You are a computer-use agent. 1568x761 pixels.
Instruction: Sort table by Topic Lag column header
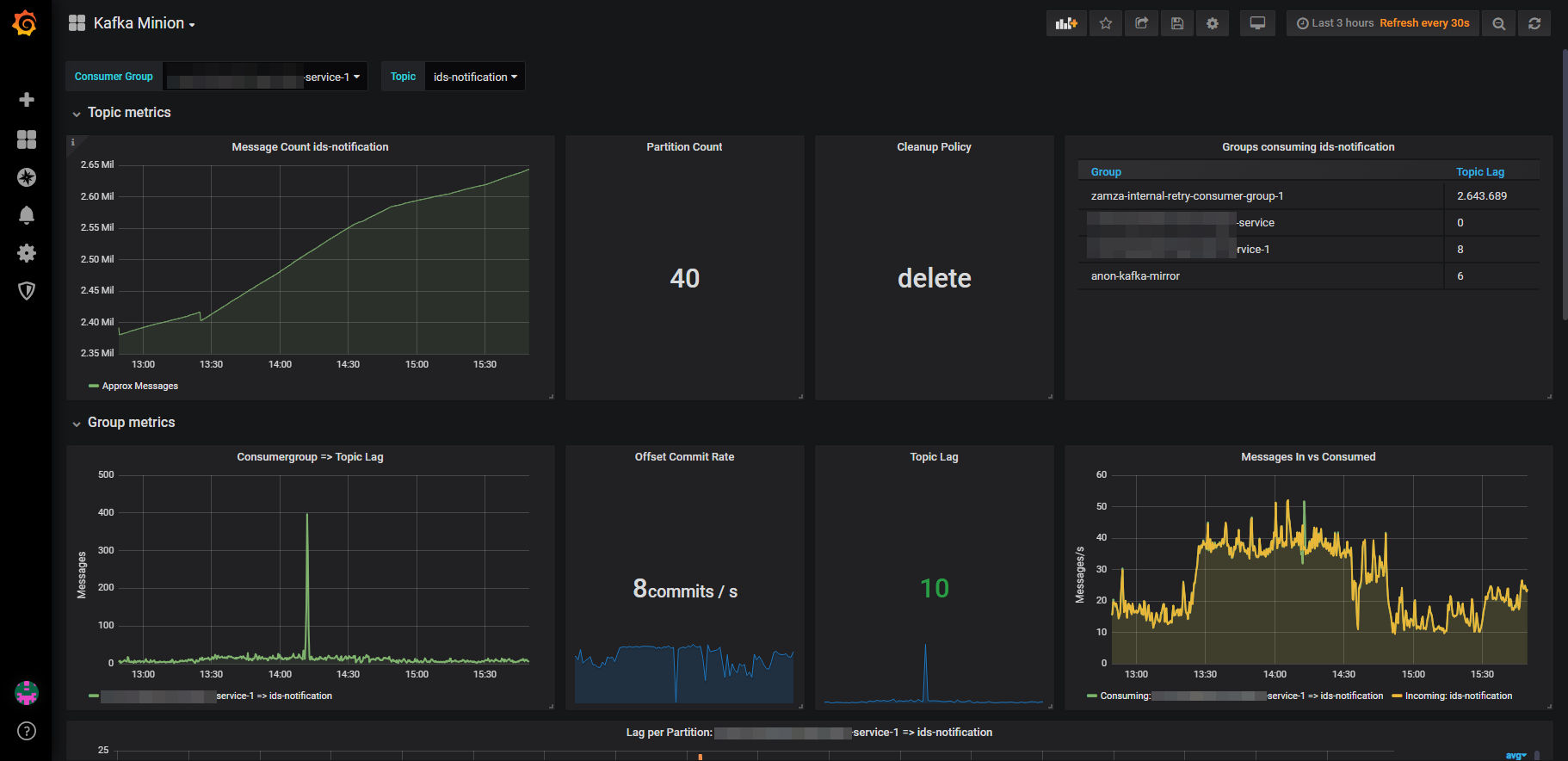click(x=1479, y=172)
